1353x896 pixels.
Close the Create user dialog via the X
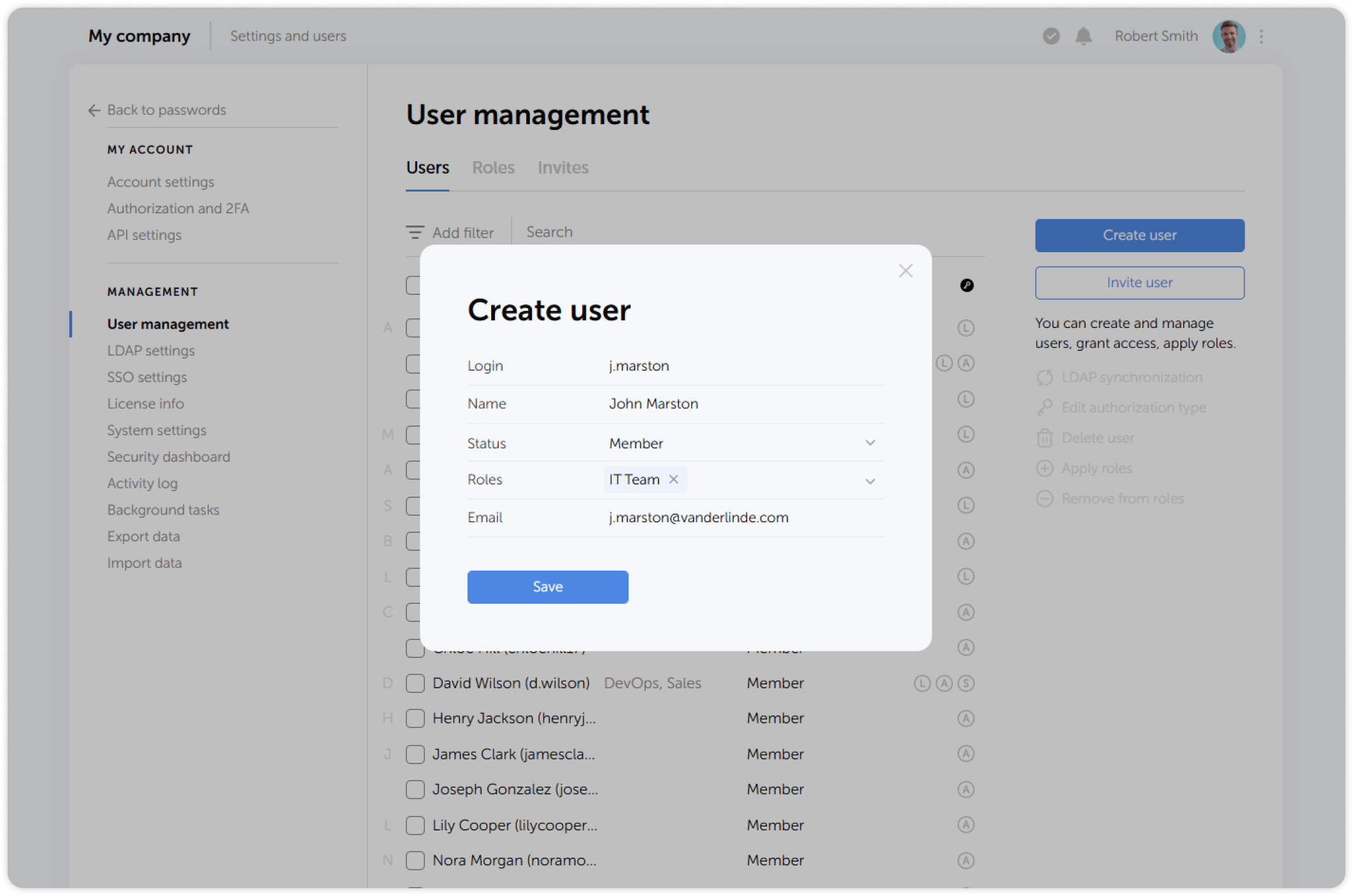coord(905,271)
